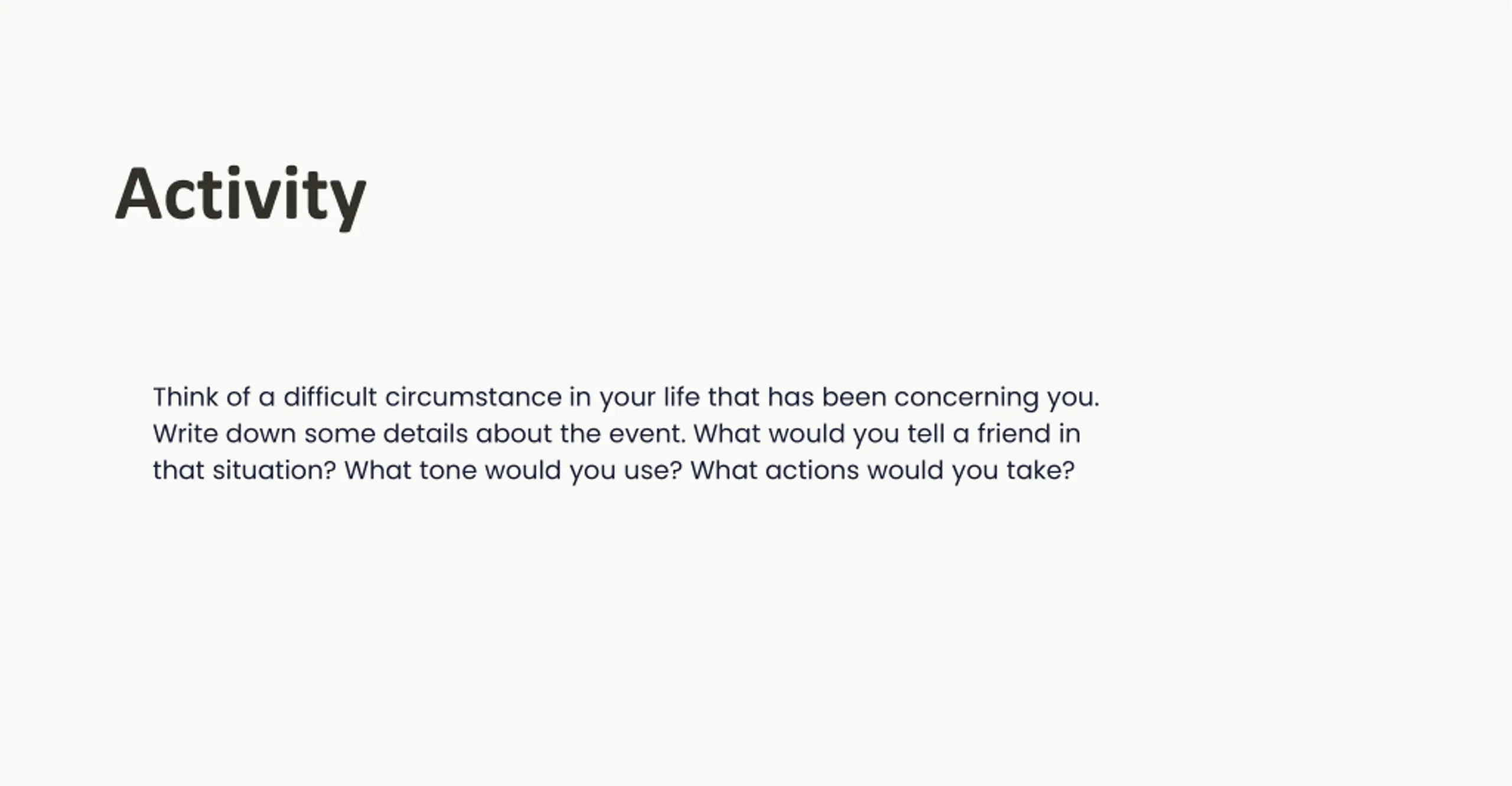Click the word life in the first line
Viewport: 1512px width, 786px height.
pyautogui.click(x=682, y=397)
